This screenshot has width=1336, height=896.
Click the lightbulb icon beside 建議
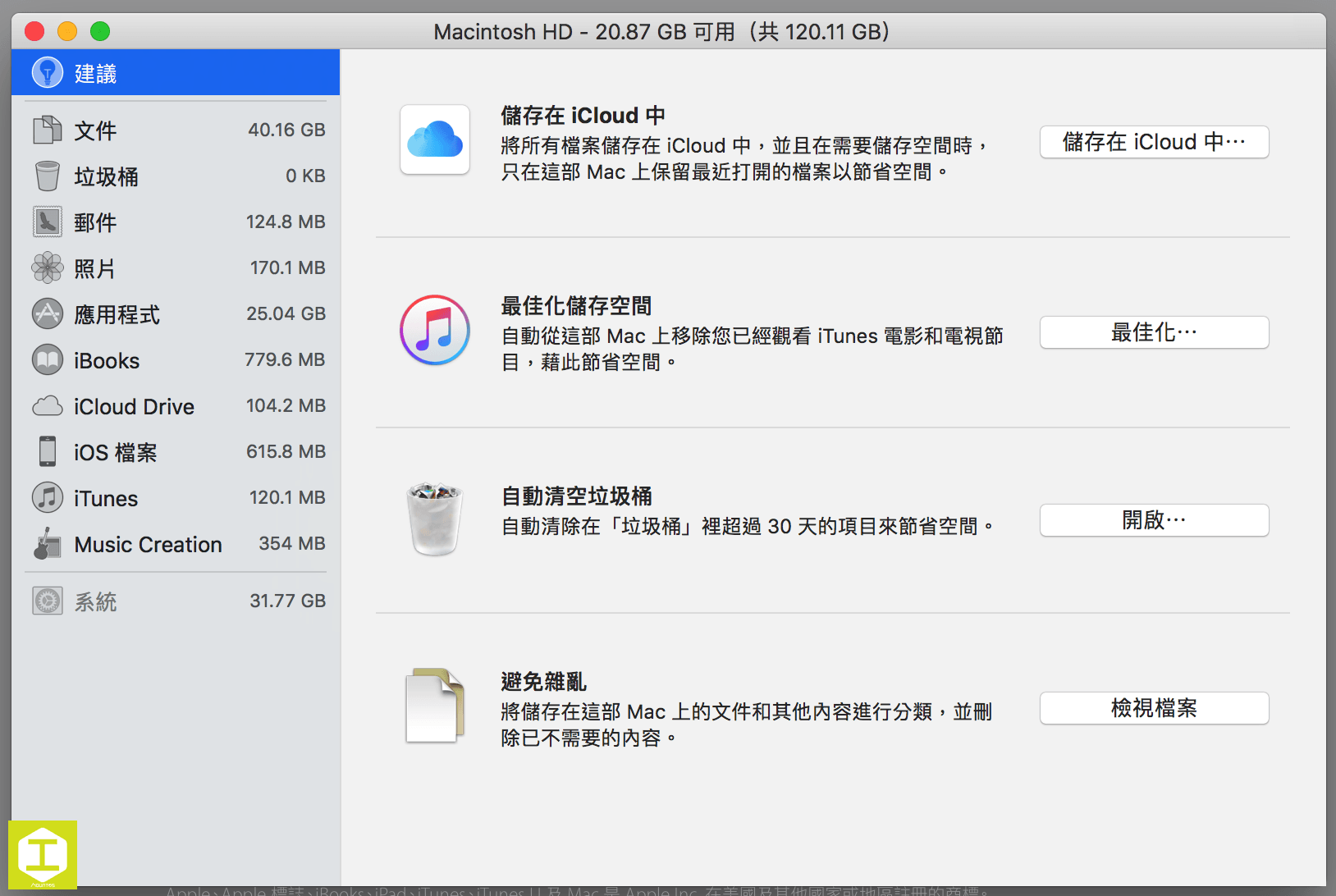[47, 73]
